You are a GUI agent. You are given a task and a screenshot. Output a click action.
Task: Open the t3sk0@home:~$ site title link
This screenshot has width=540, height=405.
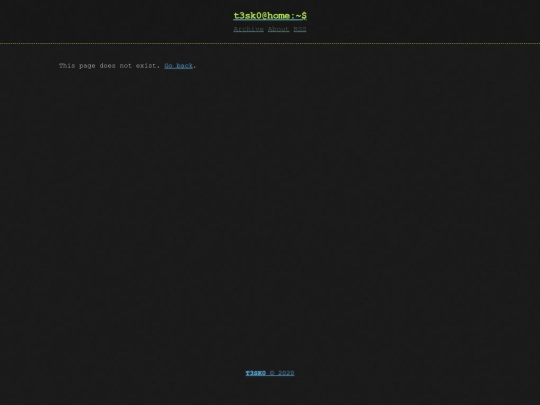point(270,16)
